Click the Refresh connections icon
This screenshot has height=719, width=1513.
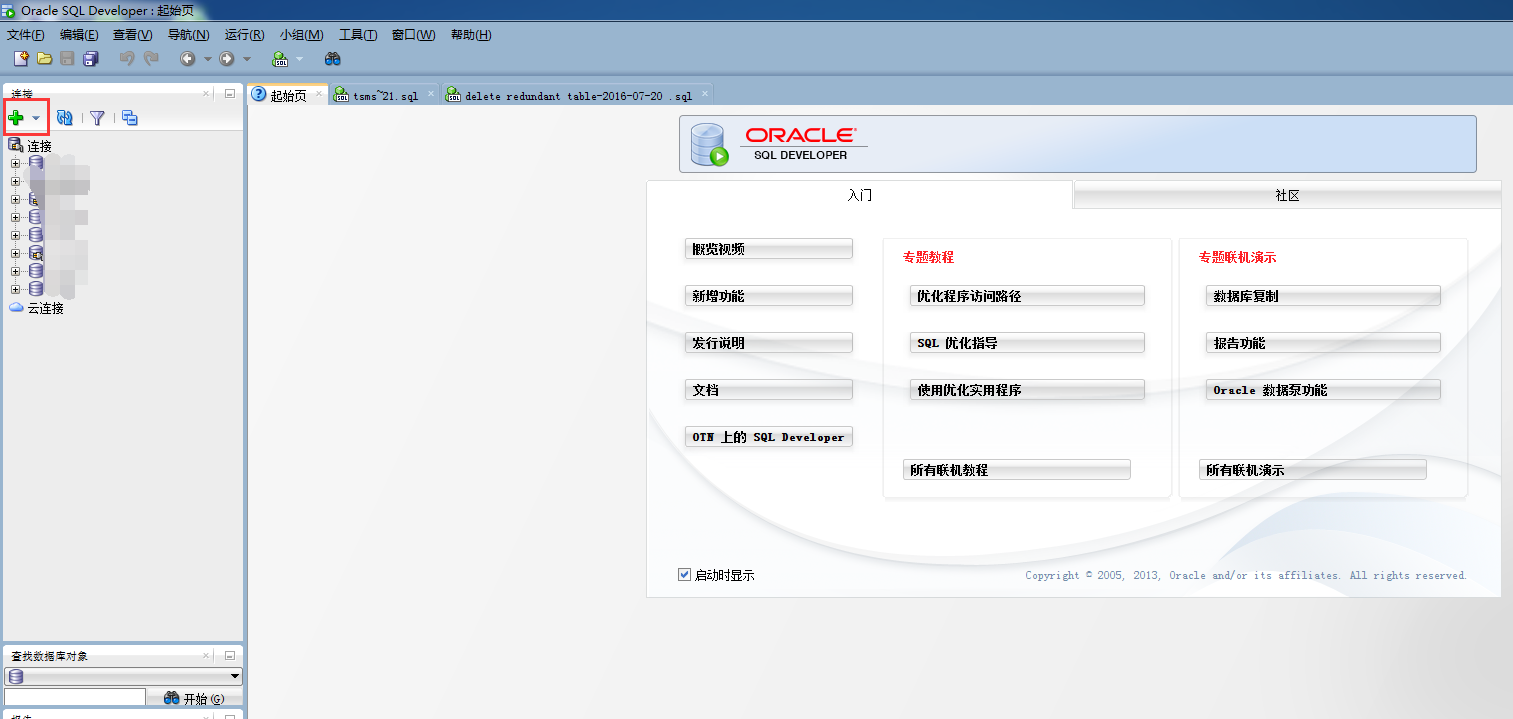pos(65,118)
